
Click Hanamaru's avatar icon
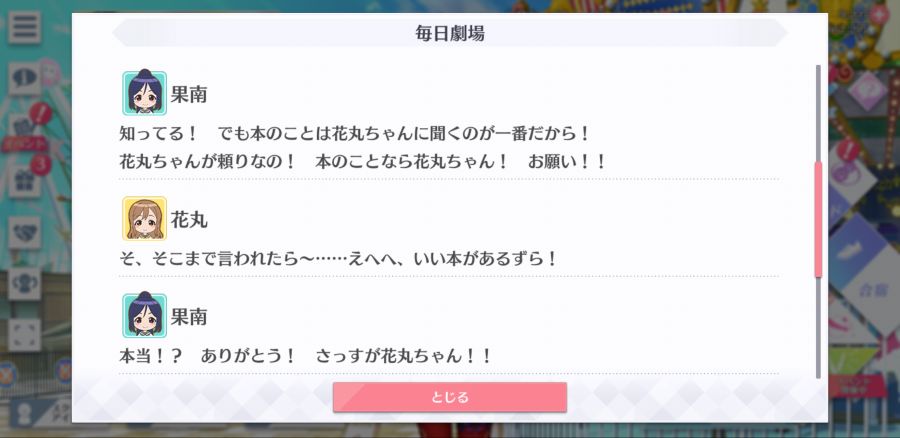click(144, 218)
